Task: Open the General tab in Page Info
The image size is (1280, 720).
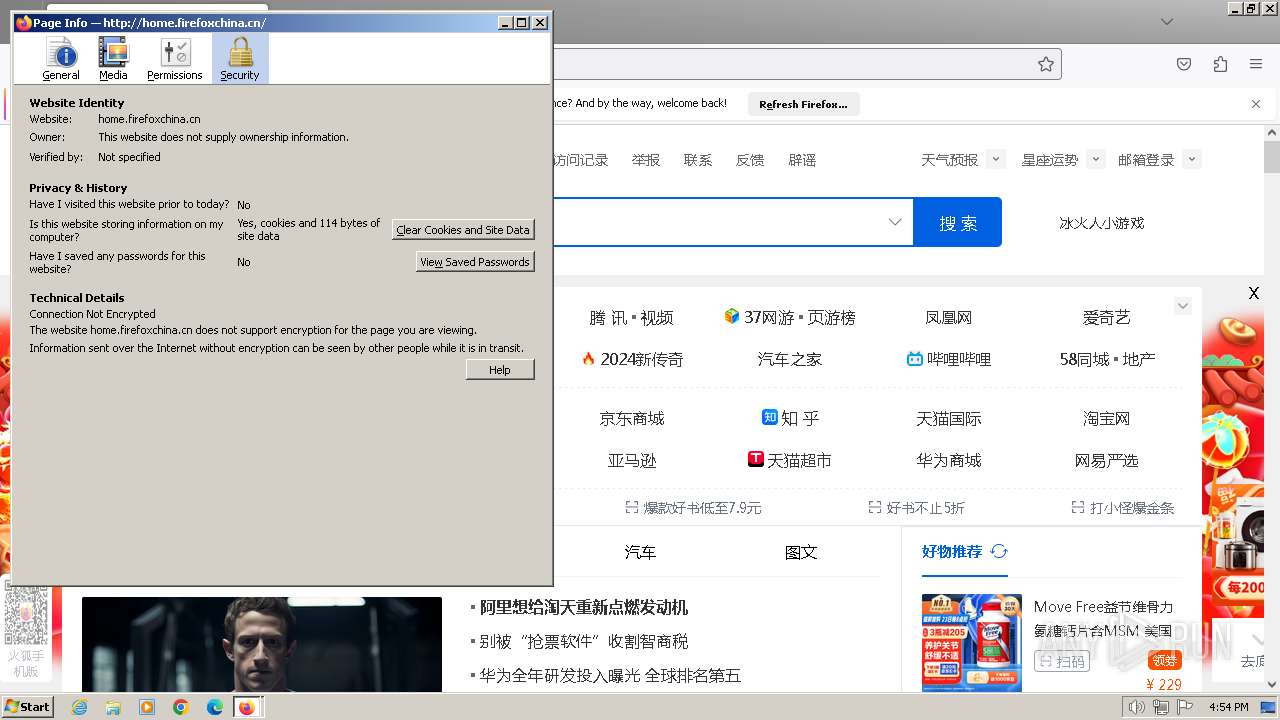Action: [x=61, y=59]
